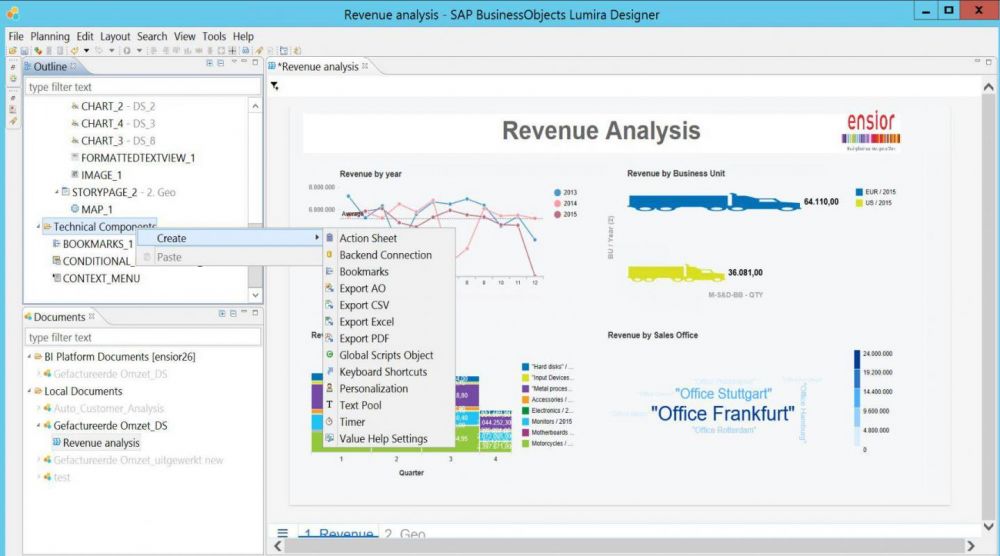
Task: Open the Planning menu
Action: [50, 36]
